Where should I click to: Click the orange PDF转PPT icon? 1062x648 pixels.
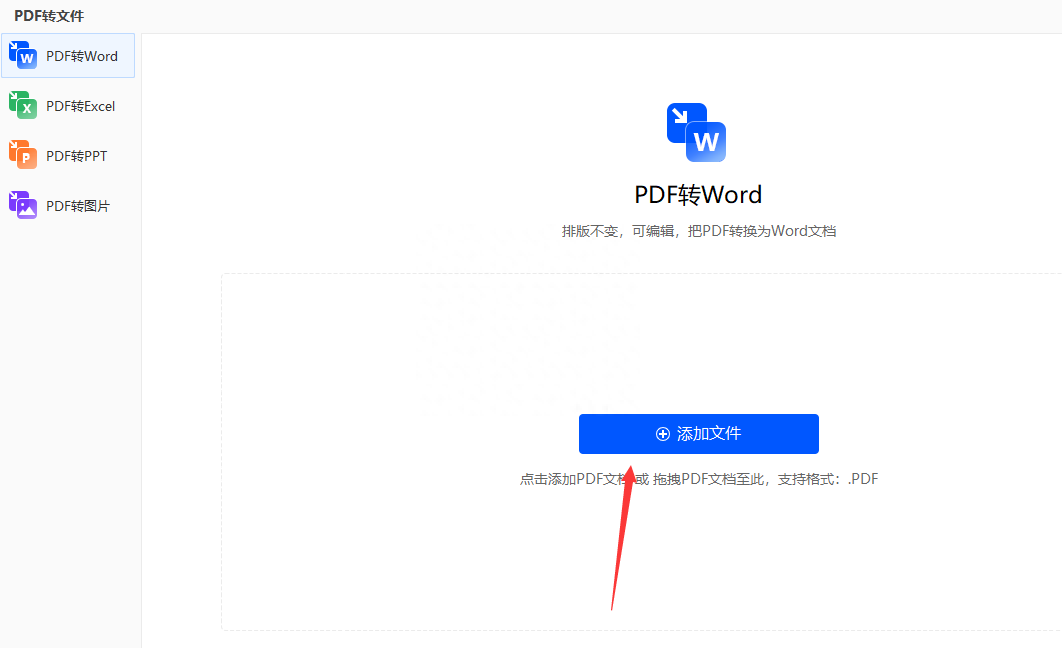[x=22, y=155]
